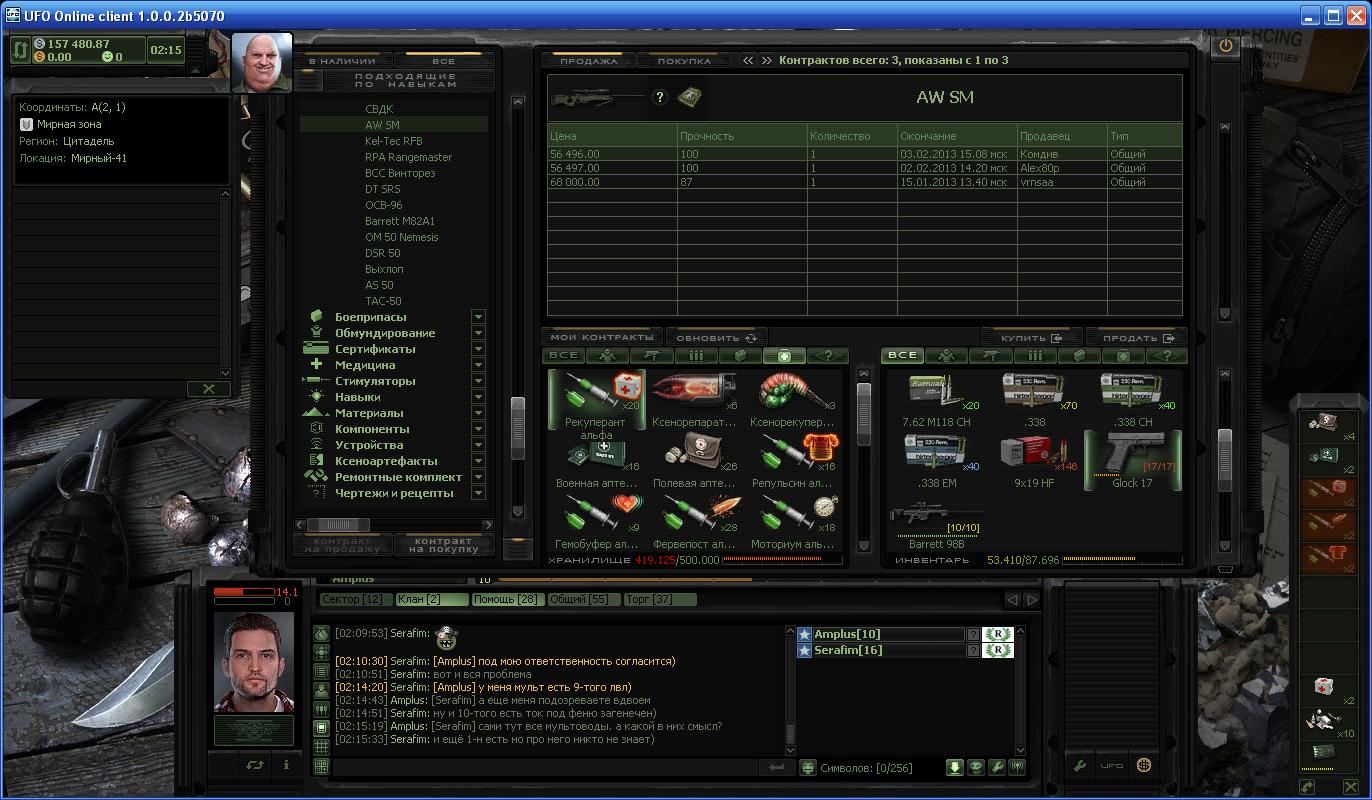Viewport: 1372px width, 800px height.
Task: Open the Сектор [12] chat tab
Action: click(x=356, y=599)
